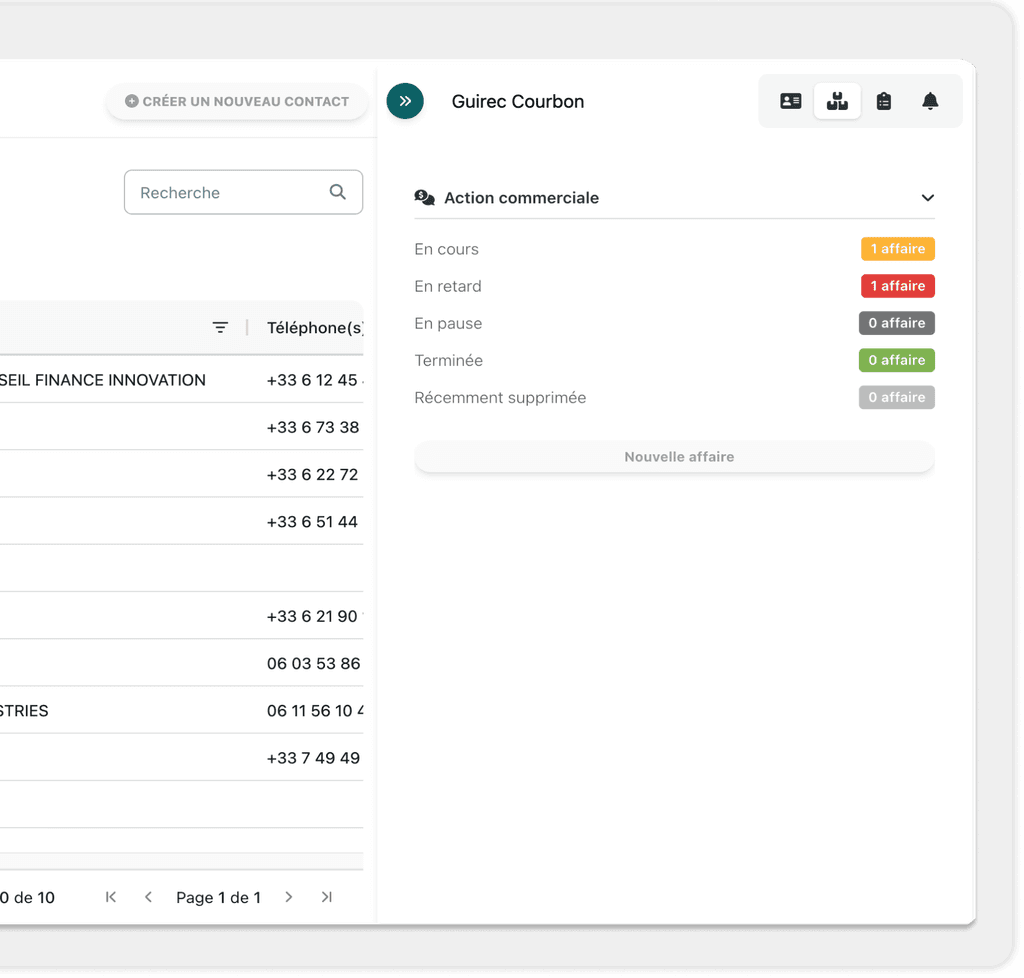The width and height of the screenshot is (1024, 978).
Task: Click the FINANCE INNOVATION company cell
Action: click(x=103, y=381)
